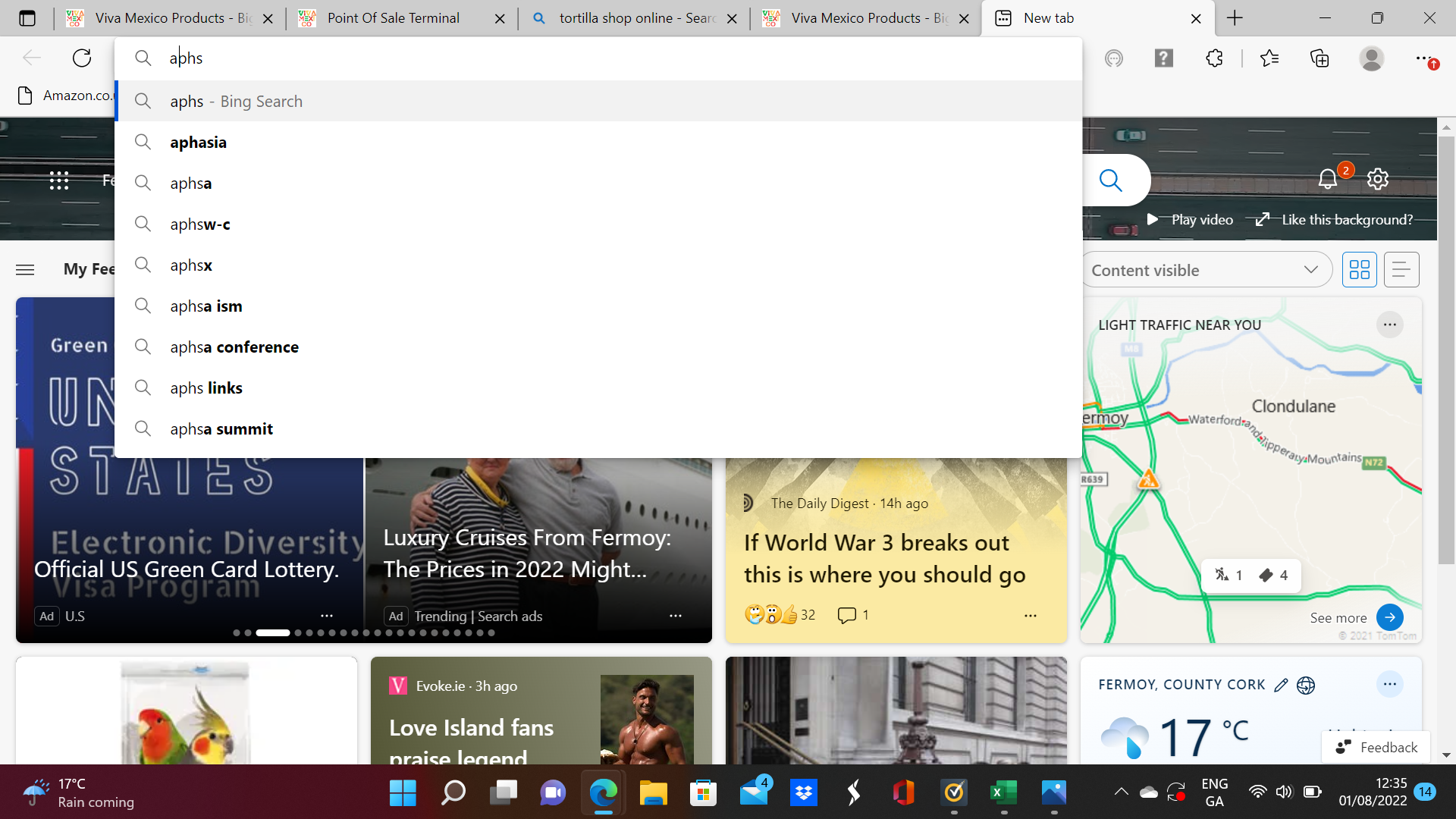Image resolution: width=1456 pixels, height=819 pixels.
Task: Open the notifications bell with badge 2
Action: tap(1328, 179)
